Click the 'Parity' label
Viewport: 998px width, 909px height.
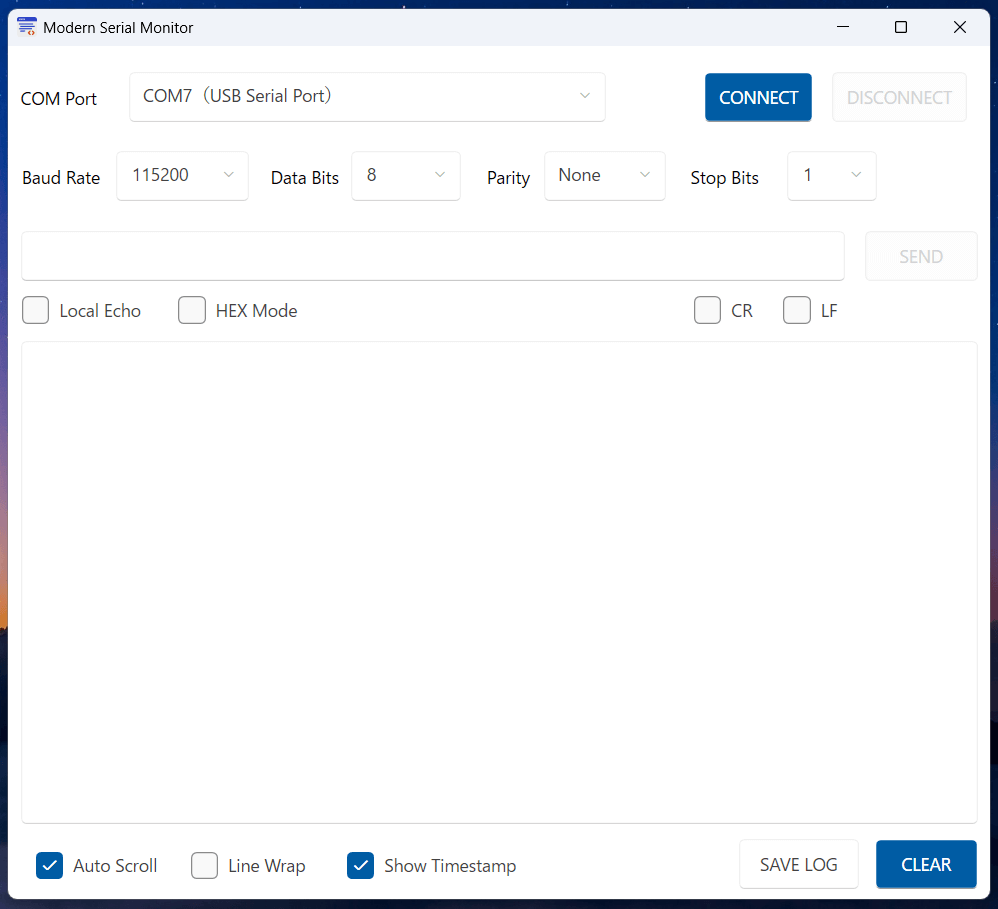click(x=508, y=178)
